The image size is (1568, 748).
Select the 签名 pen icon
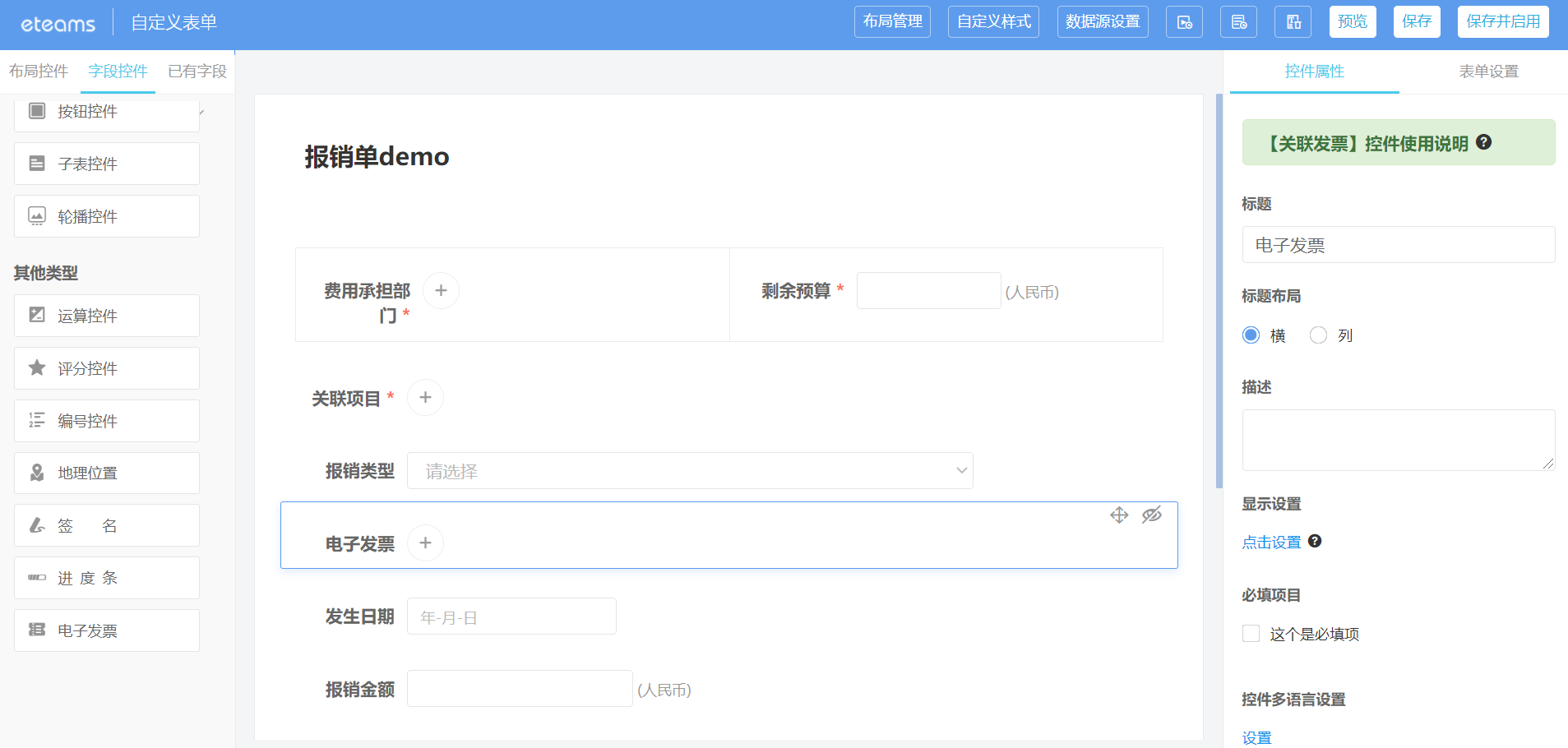37,525
